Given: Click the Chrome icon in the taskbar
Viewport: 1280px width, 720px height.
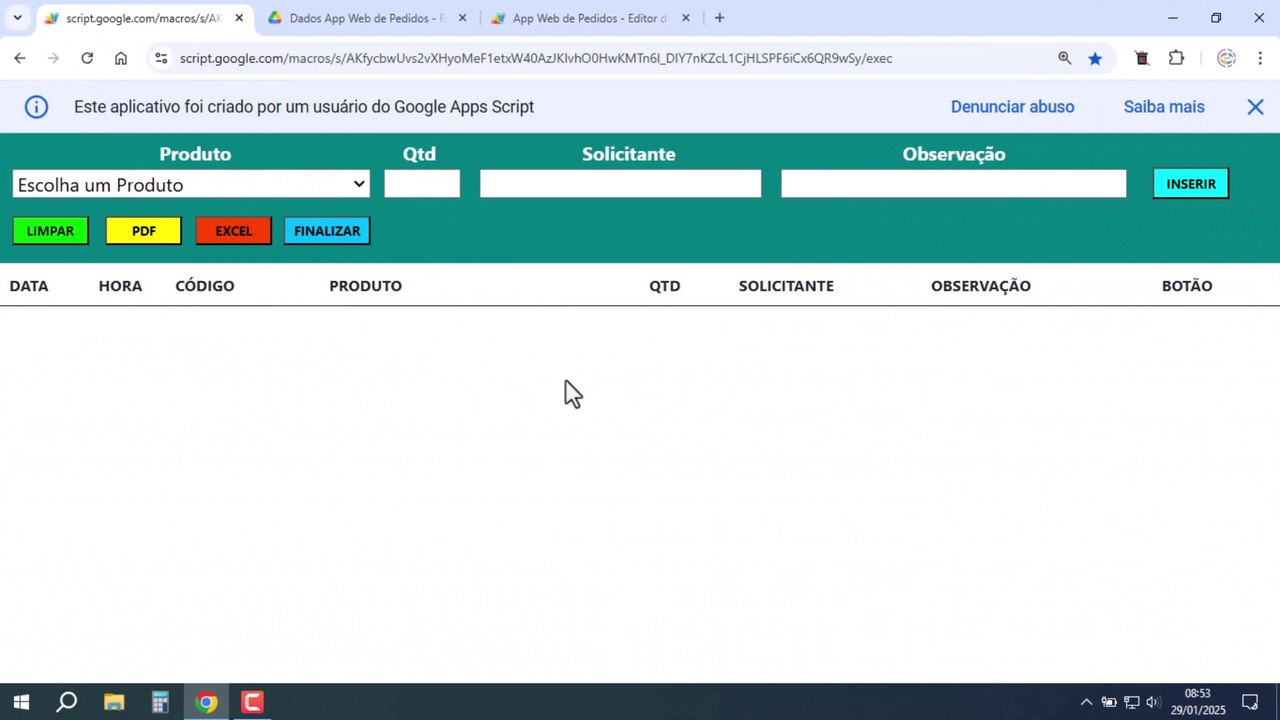Looking at the screenshot, I should click(x=206, y=702).
